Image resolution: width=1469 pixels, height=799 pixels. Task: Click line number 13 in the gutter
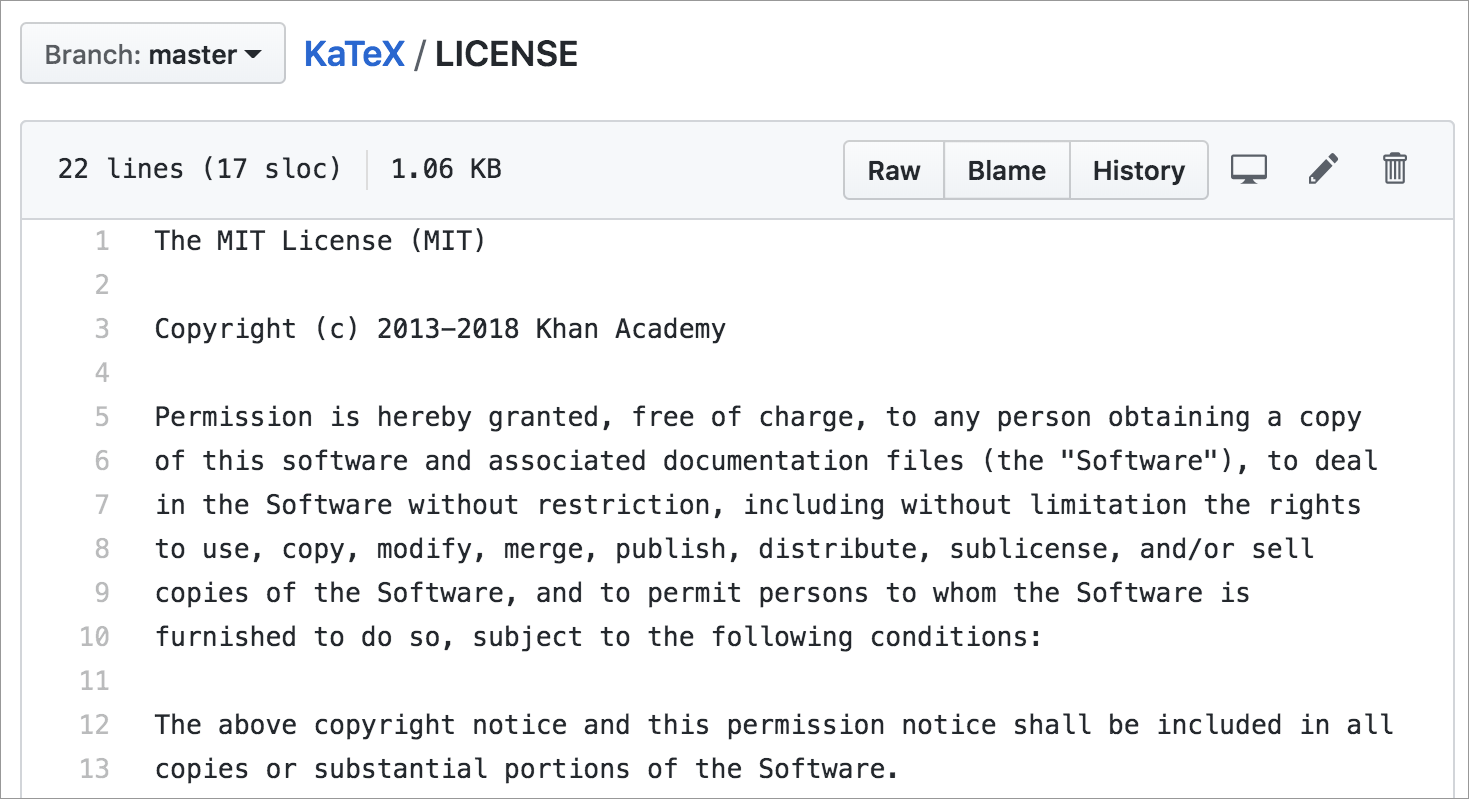click(x=95, y=769)
